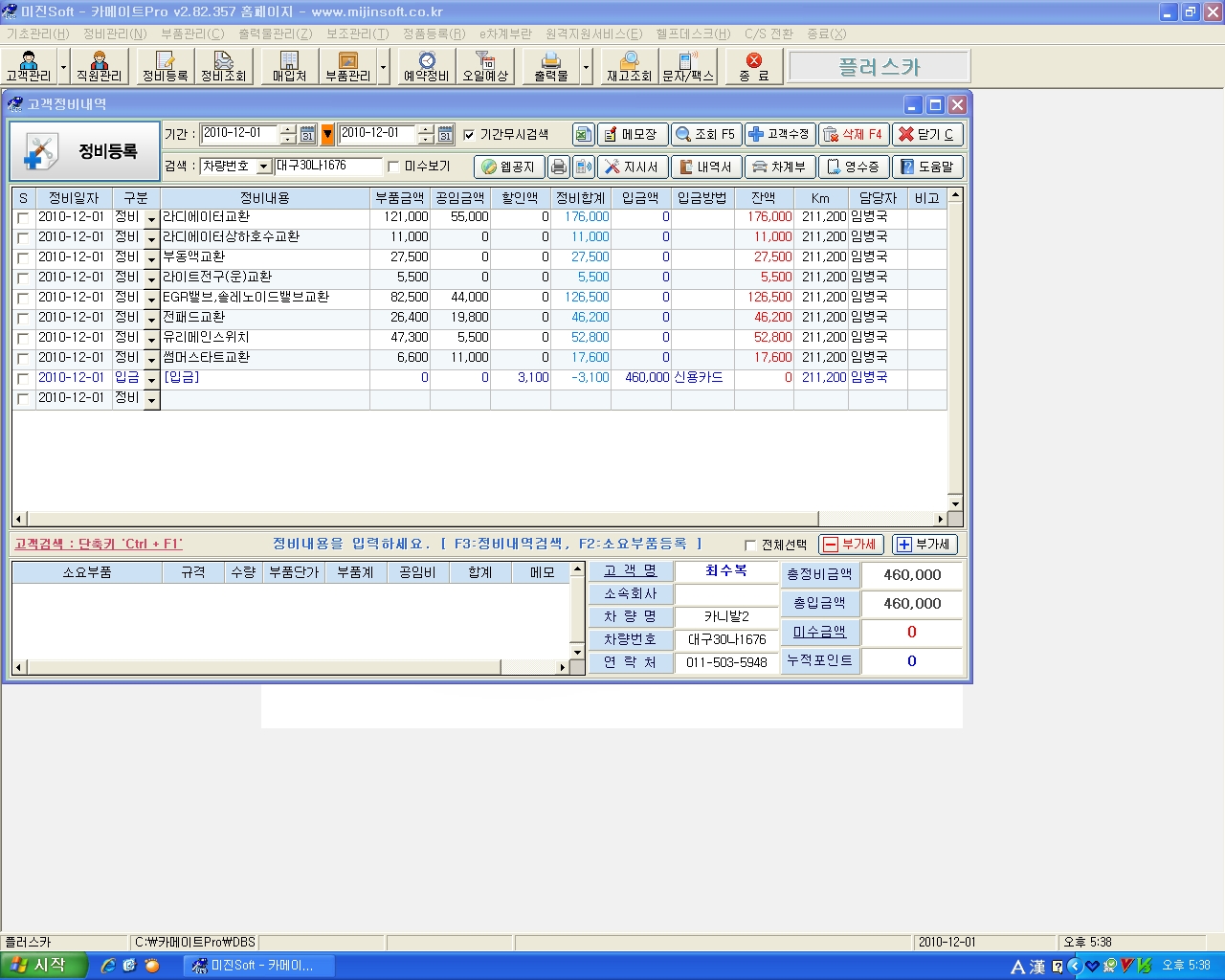This screenshot has width=1225, height=980.
Task: Click the 대구30나1676 search input field
Action: pyautogui.click(x=328, y=167)
